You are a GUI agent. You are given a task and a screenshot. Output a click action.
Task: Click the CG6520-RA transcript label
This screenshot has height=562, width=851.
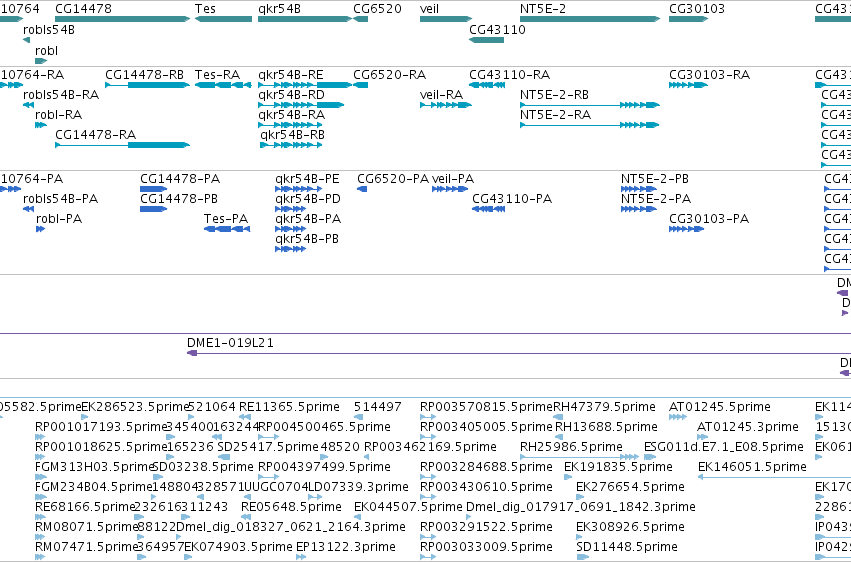pos(390,74)
